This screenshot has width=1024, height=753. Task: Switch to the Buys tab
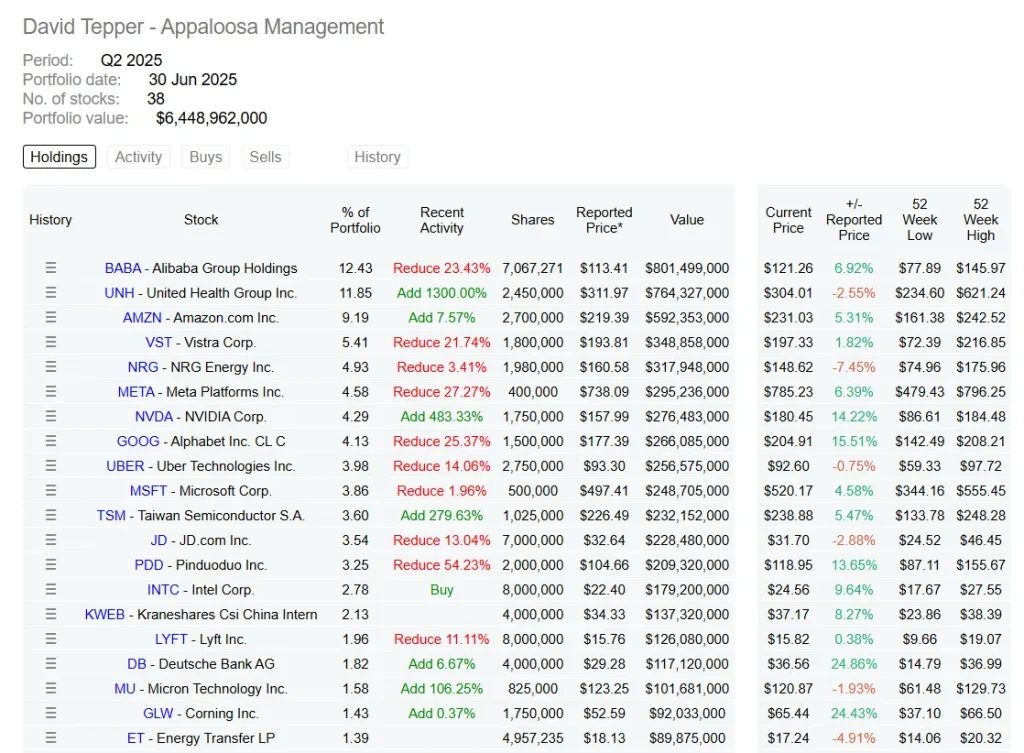[206, 157]
